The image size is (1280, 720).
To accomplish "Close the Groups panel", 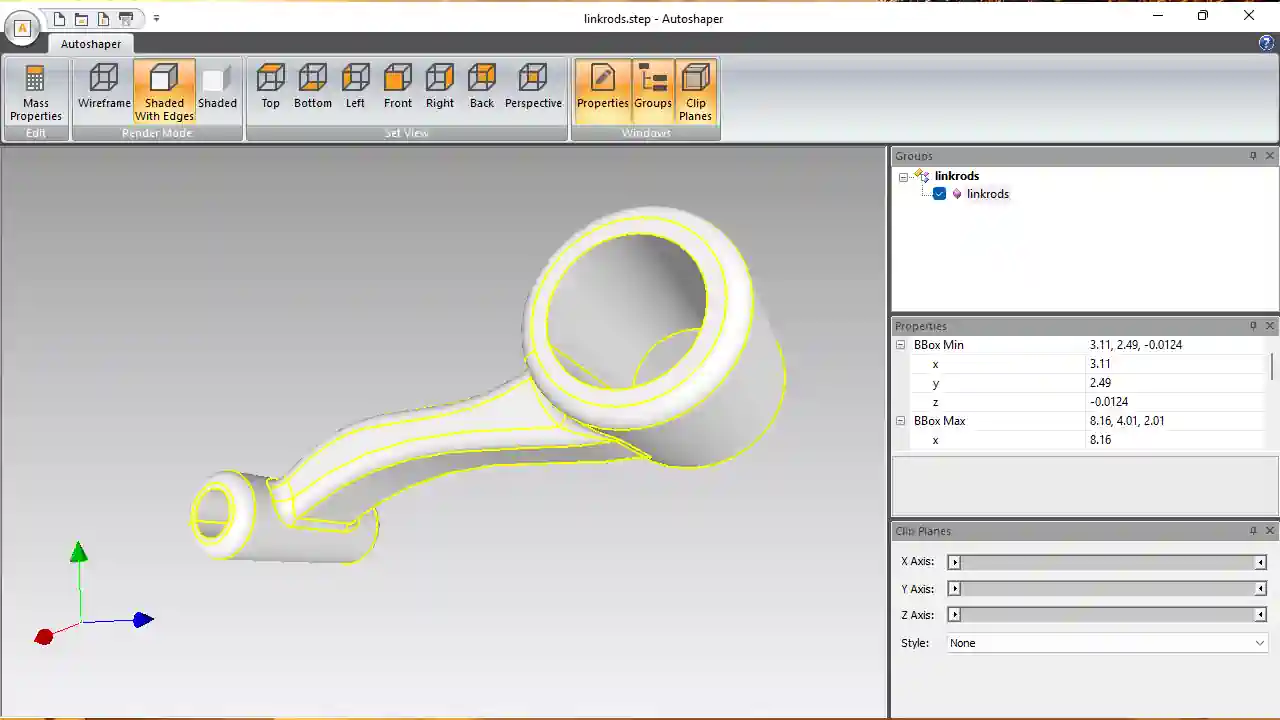I will click(x=1270, y=156).
